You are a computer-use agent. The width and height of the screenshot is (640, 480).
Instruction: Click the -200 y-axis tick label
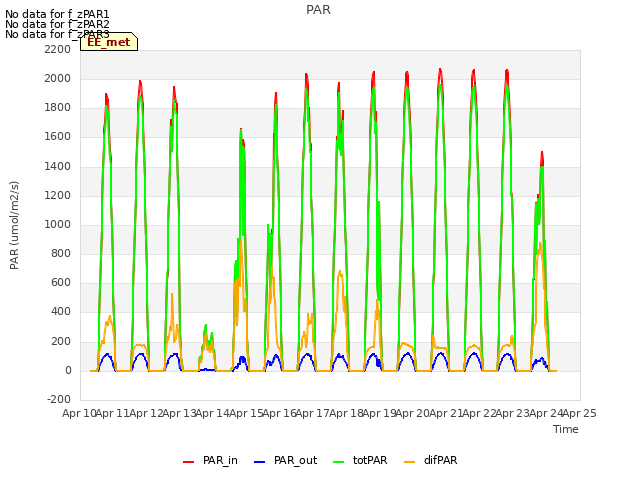coord(59,399)
